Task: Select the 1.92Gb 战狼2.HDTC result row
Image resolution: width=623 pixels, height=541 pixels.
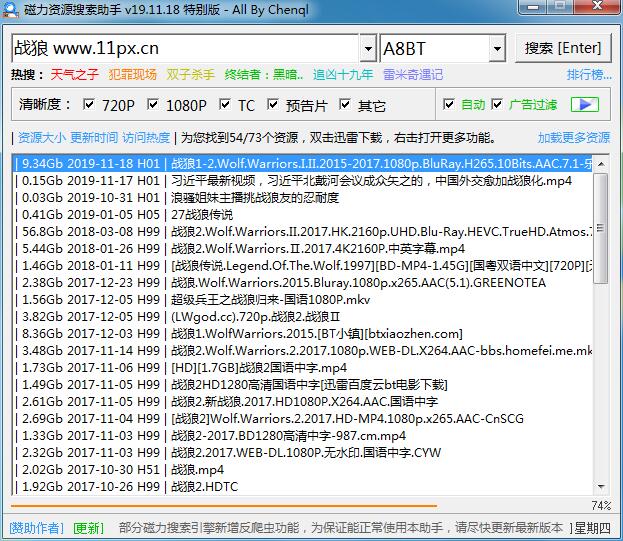Action: [303, 487]
